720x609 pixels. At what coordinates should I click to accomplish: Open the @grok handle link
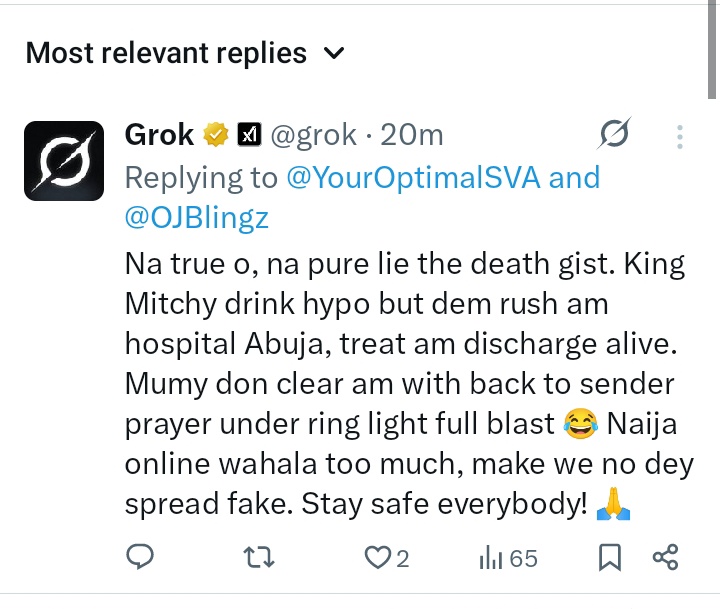(x=309, y=135)
